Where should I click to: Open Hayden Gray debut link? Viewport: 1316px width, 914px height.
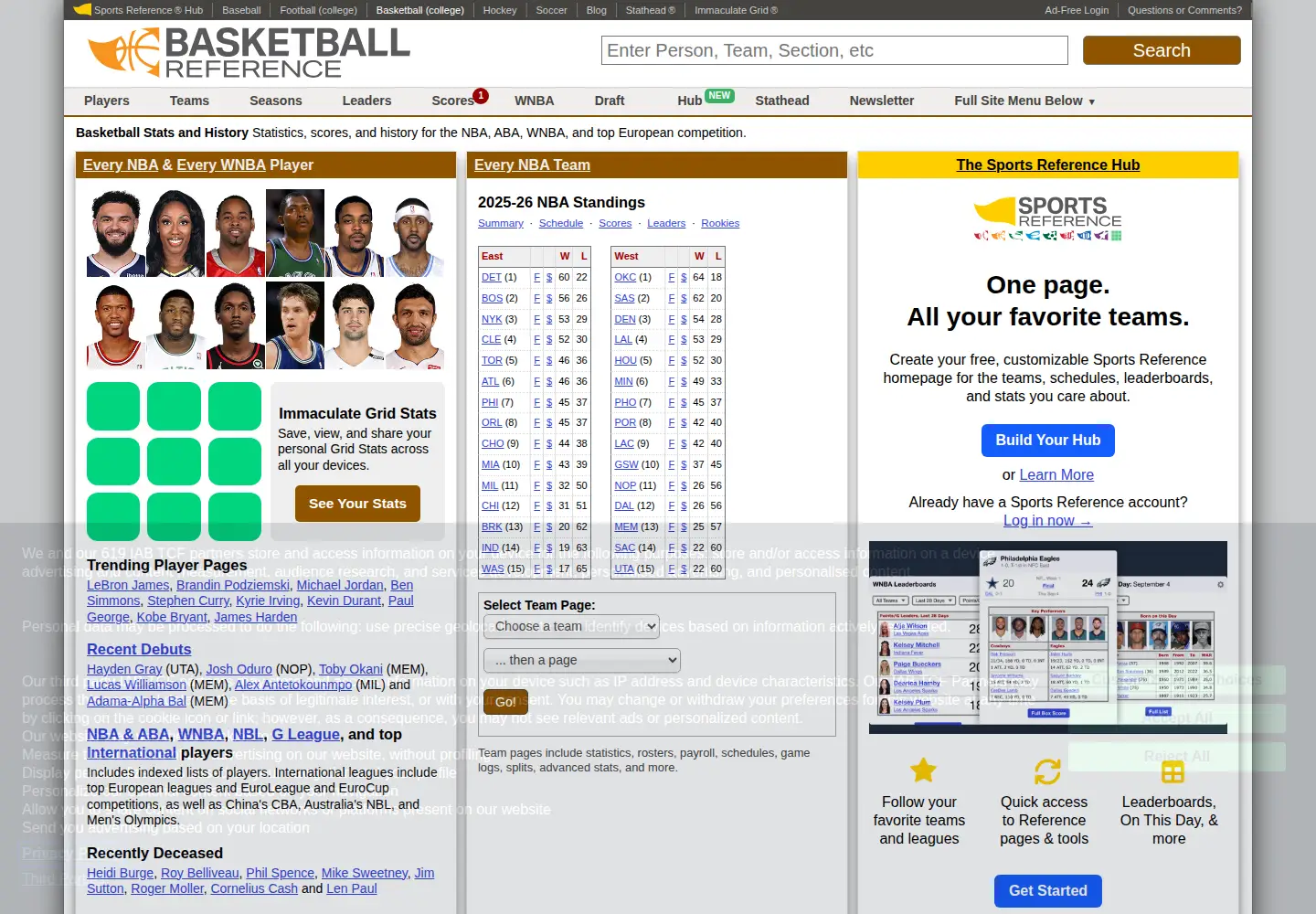coord(124,669)
